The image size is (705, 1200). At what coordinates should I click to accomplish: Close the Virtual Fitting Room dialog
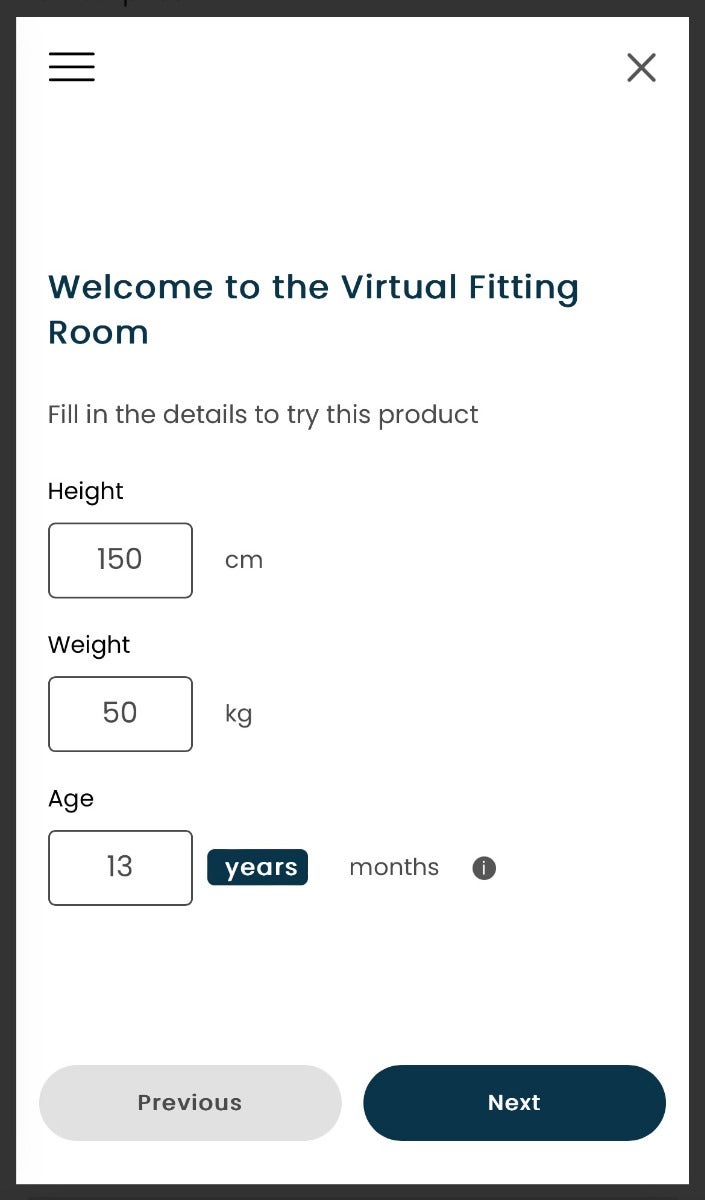[641, 67]
